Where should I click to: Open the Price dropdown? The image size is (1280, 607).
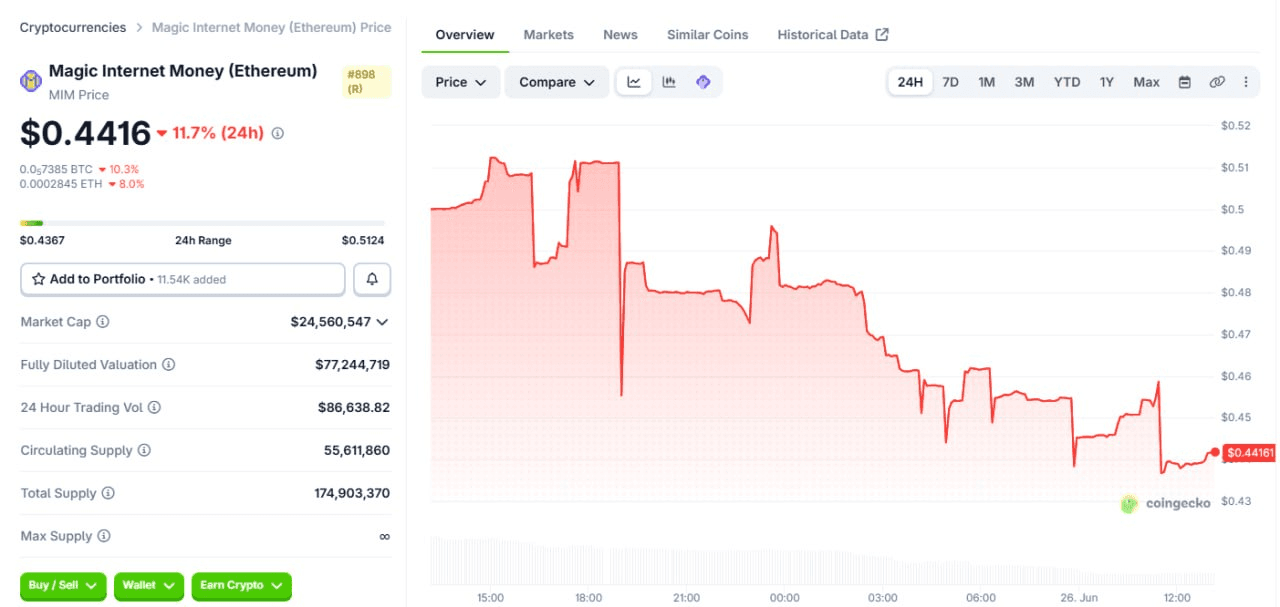click(x=461, y=82)
